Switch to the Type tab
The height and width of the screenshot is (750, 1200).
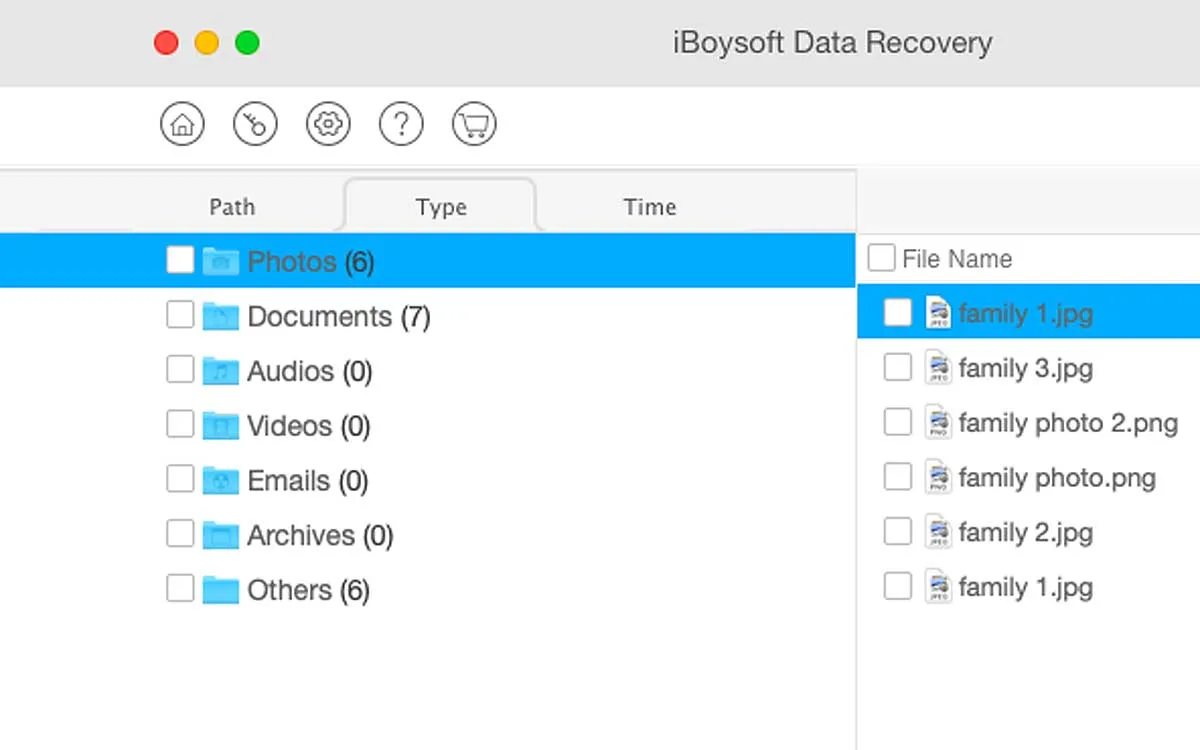coord(440,206)
